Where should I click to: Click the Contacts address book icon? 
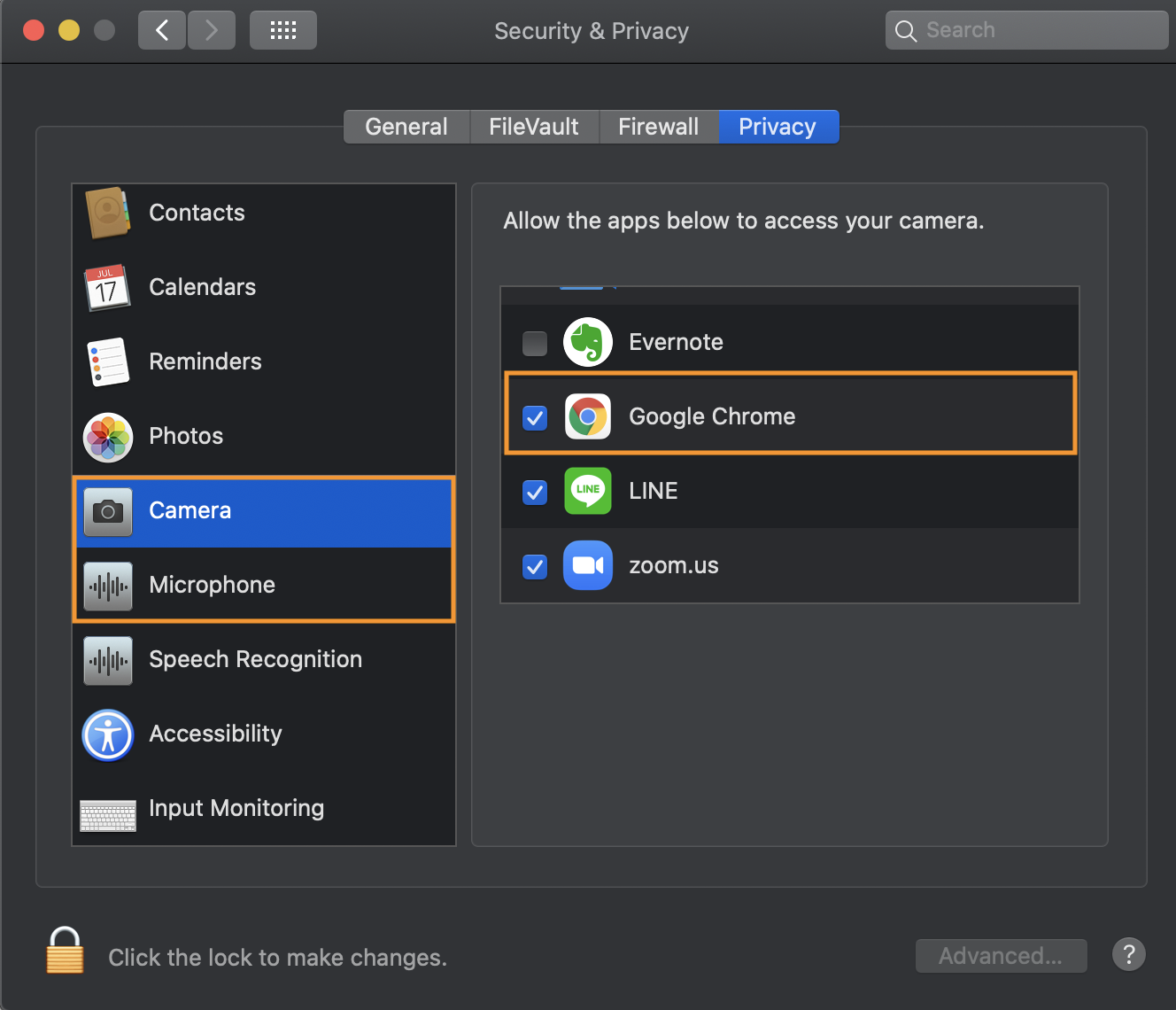108,213
